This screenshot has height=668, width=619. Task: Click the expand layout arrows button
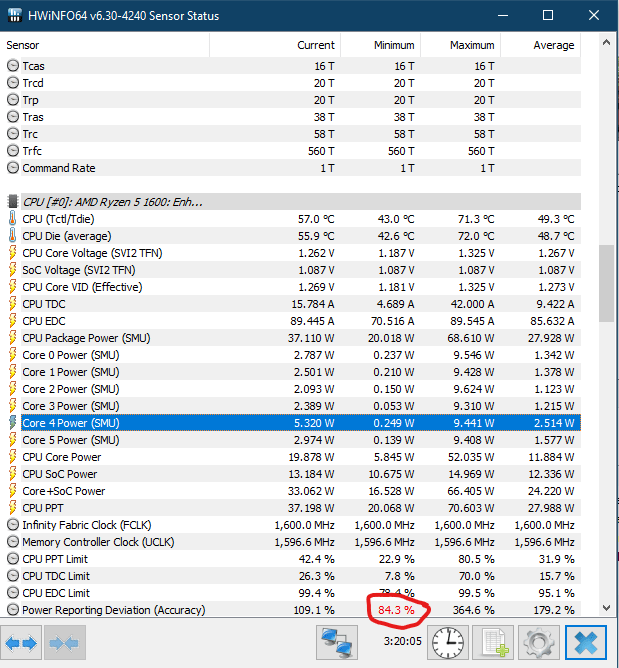[x=21, y=642]
